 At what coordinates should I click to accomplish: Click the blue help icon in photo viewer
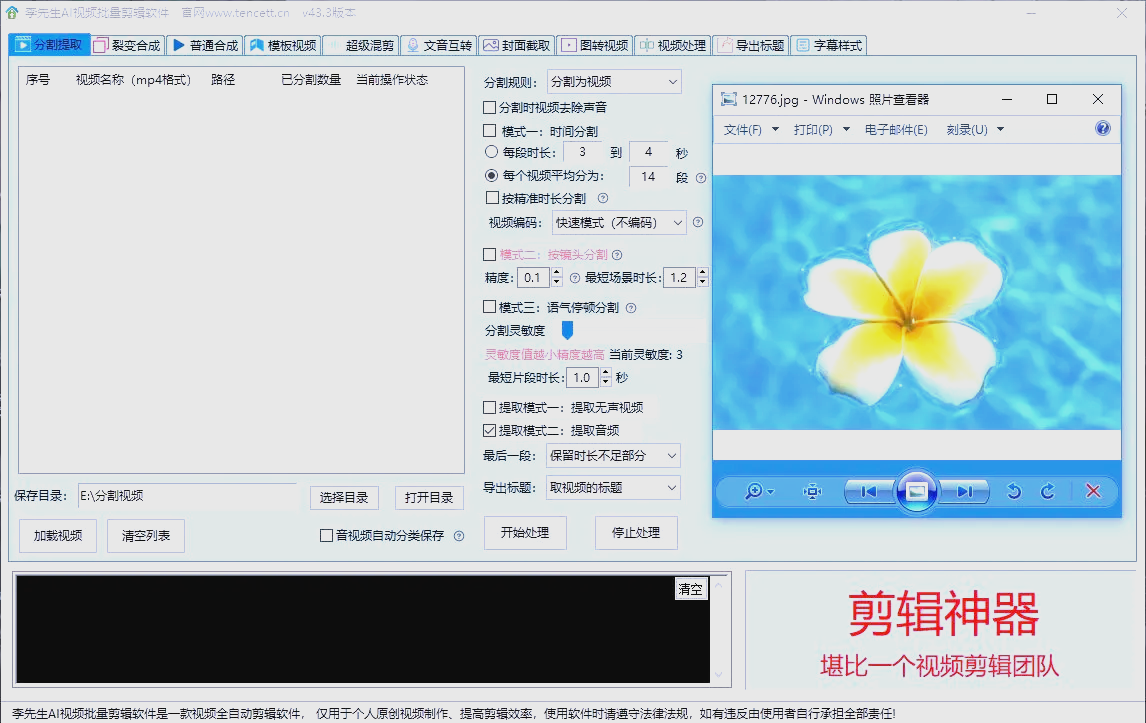click(1103, 129)
